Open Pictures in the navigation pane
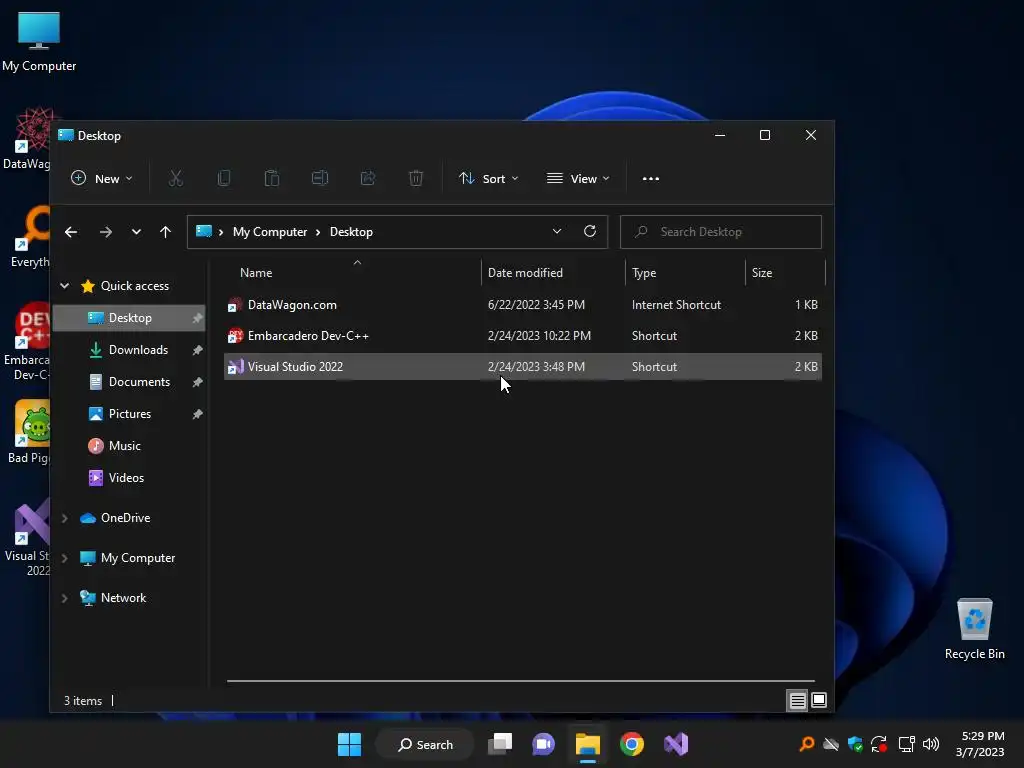Screen dimensions: 1024x768 click(x=129, y=414)
